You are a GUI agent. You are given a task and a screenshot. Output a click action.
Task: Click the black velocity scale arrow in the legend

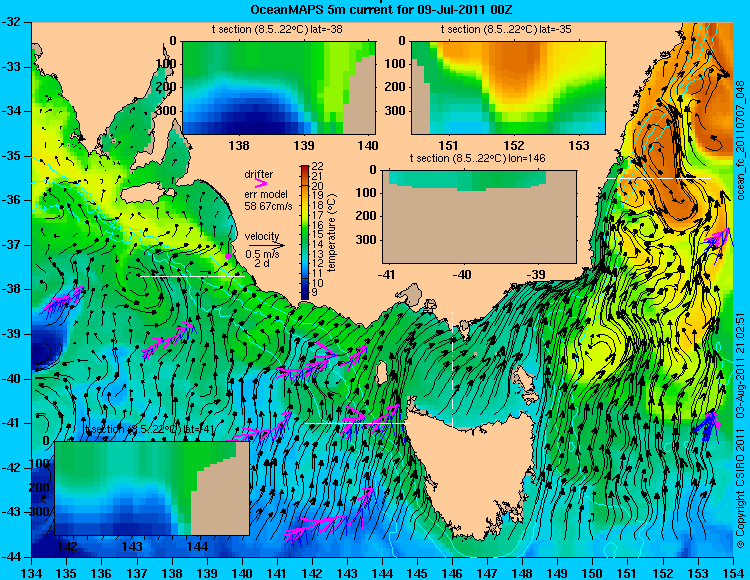pos(266,246)
